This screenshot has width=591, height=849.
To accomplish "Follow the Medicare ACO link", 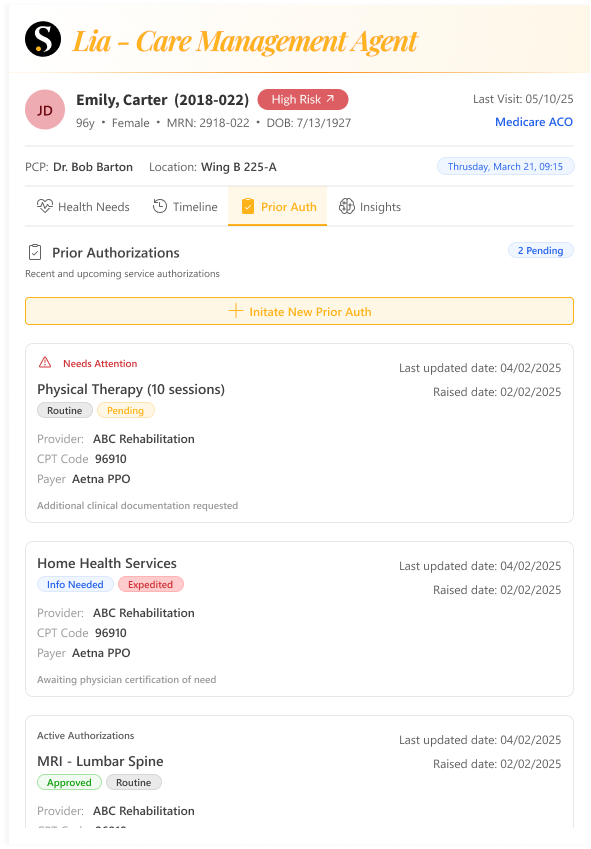I will [x=534, y=122].
